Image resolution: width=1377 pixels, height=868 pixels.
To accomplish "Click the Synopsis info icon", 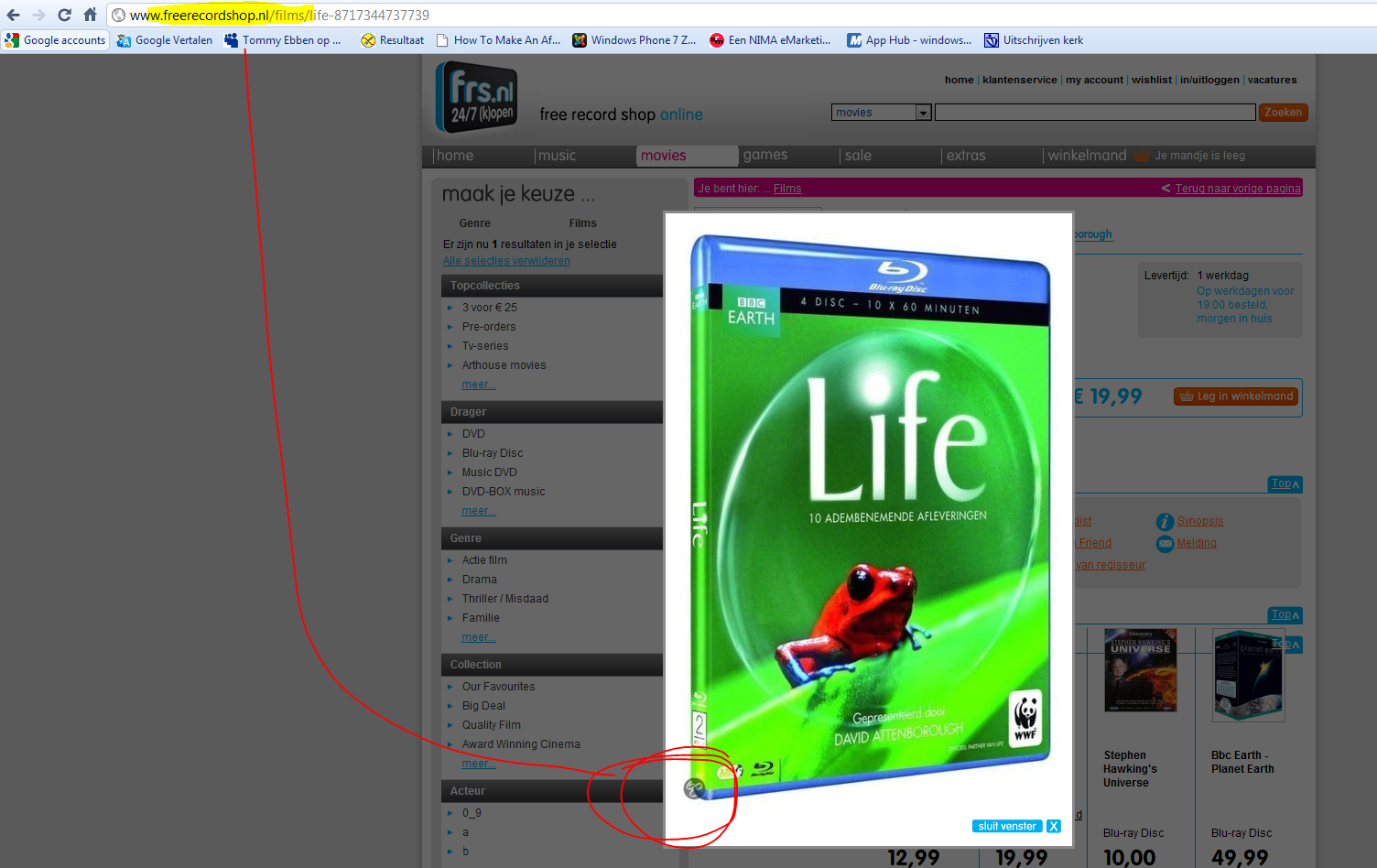I will point(1165,522).
